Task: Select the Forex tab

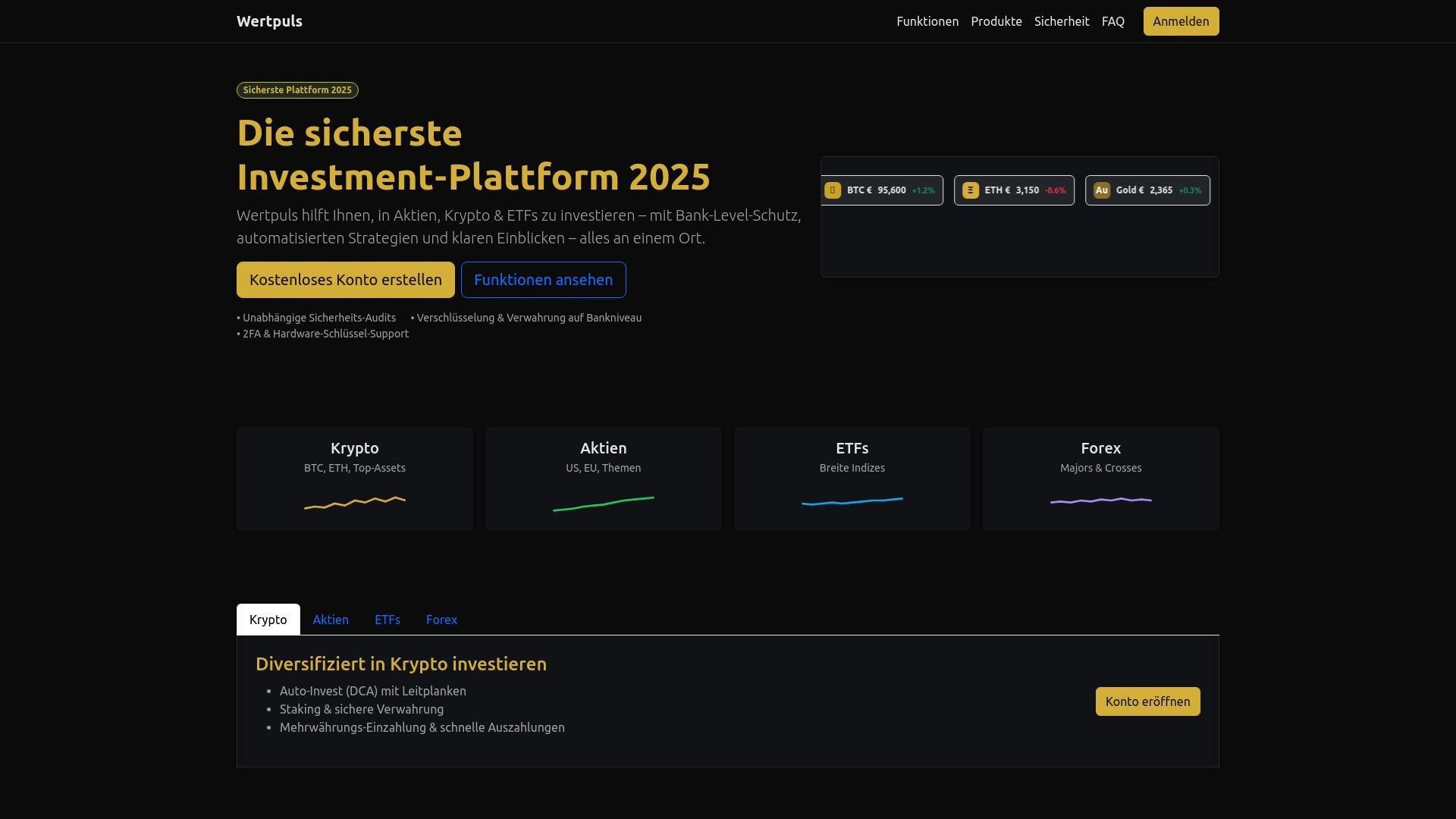Action: 441,620
